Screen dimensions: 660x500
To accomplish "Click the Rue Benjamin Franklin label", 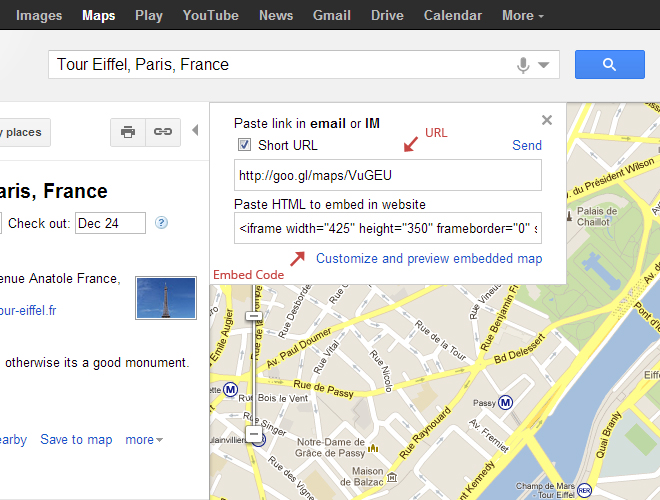I will coord(500,319).
